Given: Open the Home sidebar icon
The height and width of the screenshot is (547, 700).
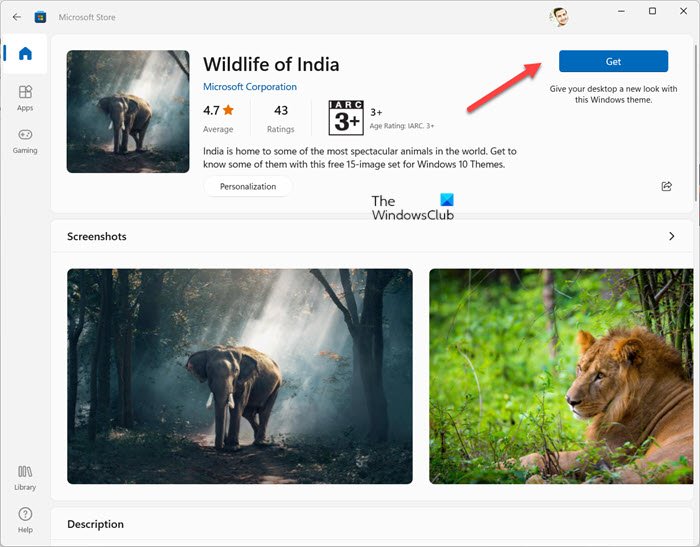Looking at the screenshot, I should tap(25, 54).
